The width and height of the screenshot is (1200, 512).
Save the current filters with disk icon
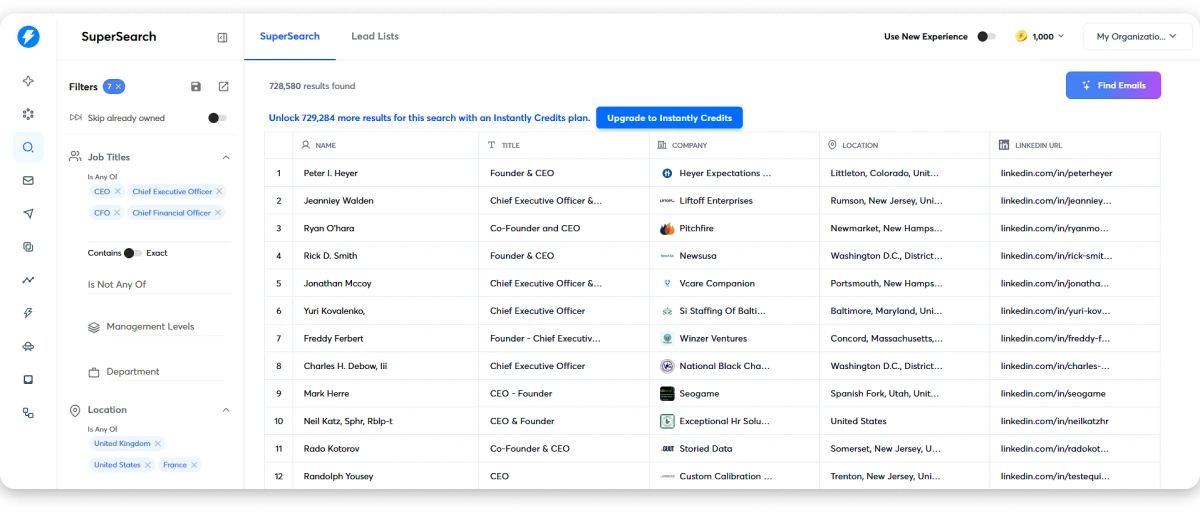click(x=196, y=87)
